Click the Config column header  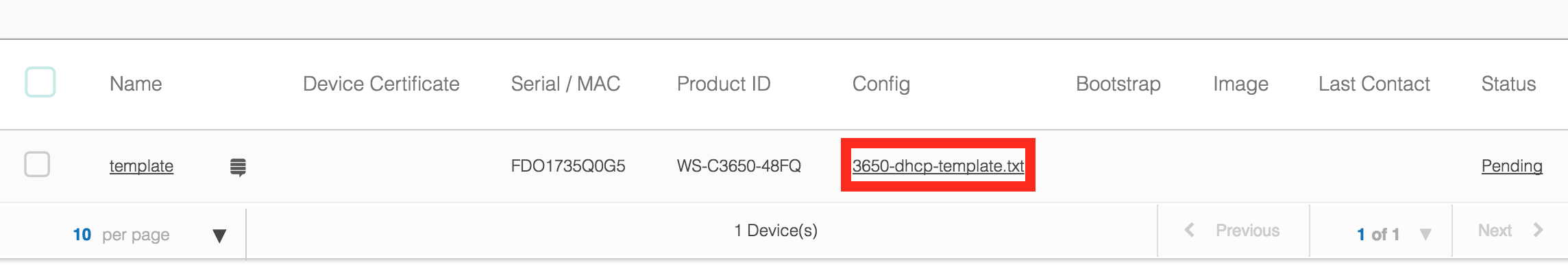881,84
